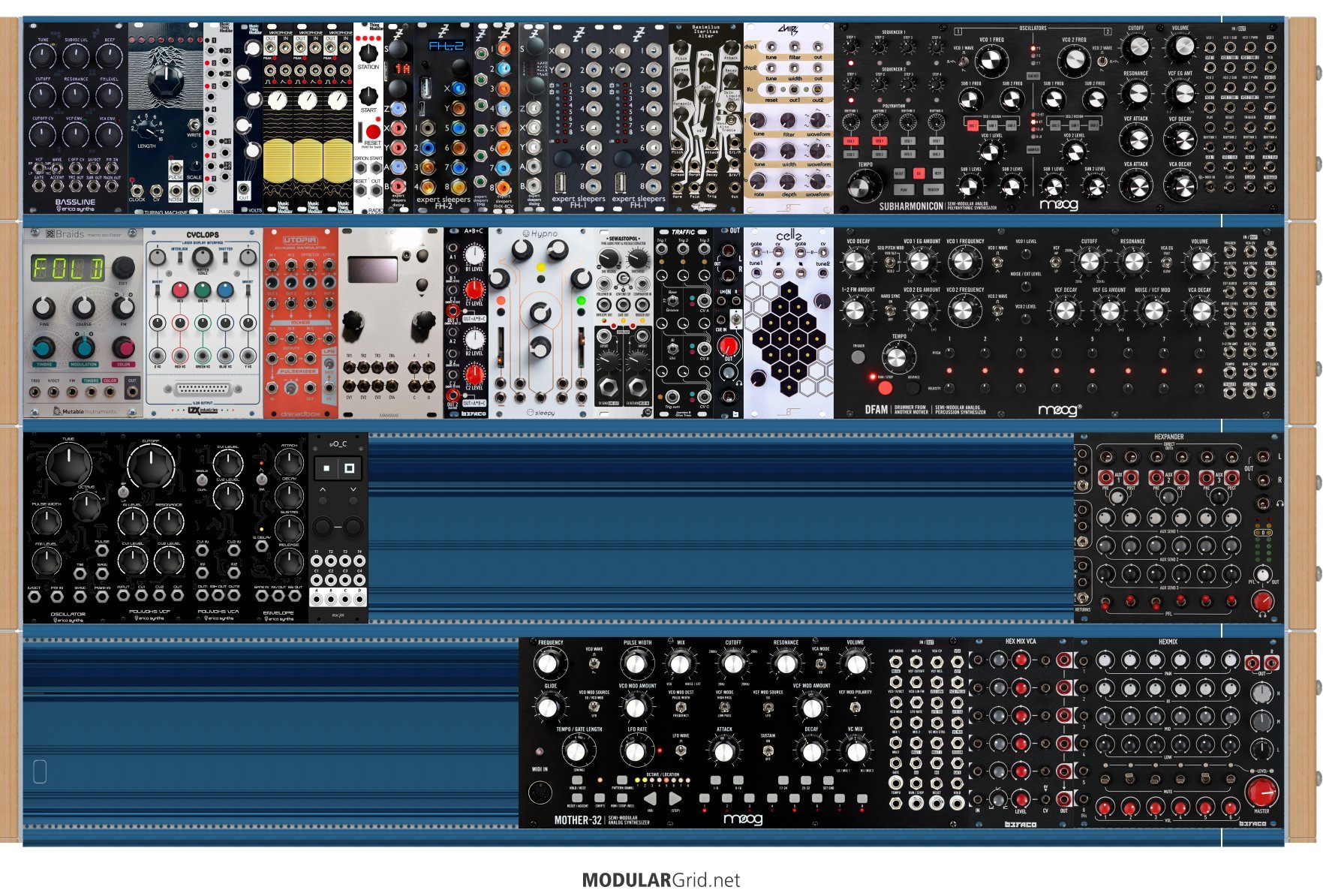The height and width of the screenshot is (896, 1323).
Task: Click the Braids FOLD LED display
Action: coord(68,269)
